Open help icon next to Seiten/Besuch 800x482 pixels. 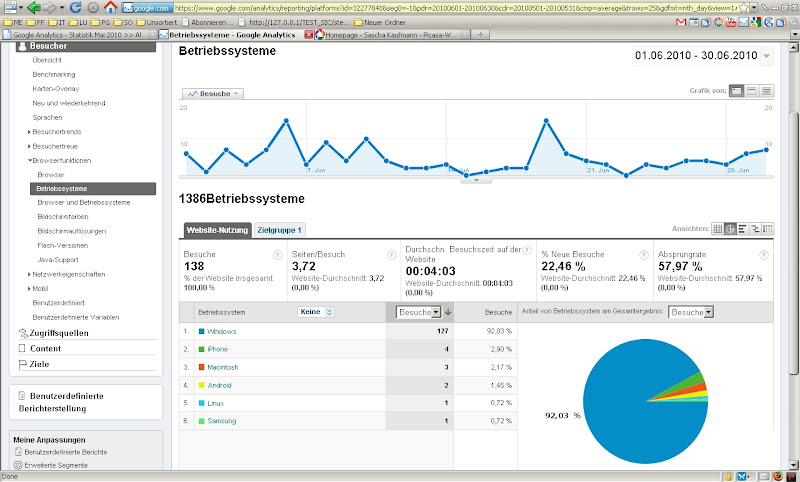coord(391,255)
